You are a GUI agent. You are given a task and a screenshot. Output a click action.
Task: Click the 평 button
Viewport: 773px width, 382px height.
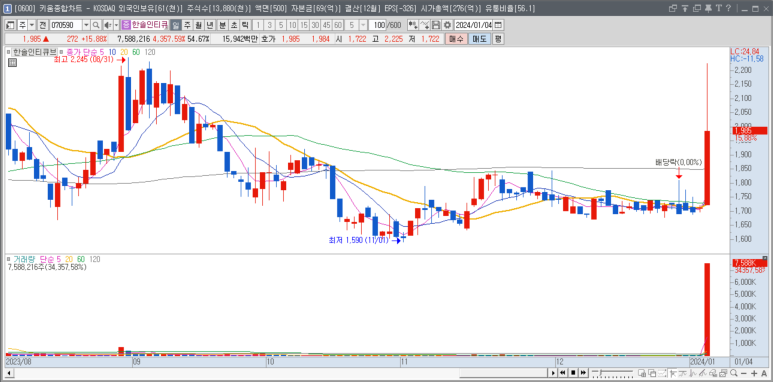498,39
